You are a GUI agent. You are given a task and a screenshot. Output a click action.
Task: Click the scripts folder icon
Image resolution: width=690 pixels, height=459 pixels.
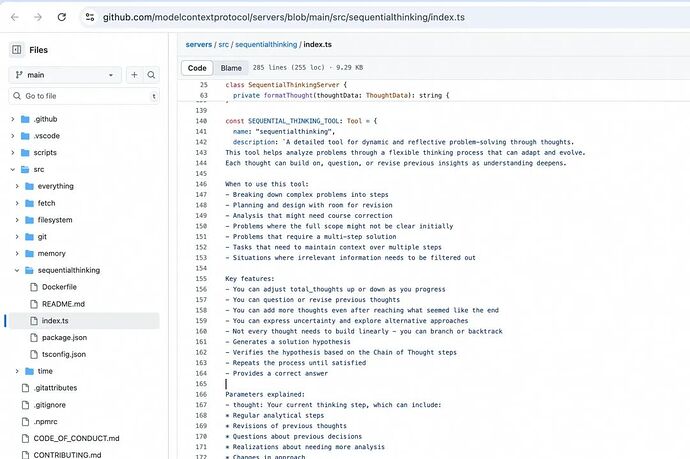click(25, 152)
